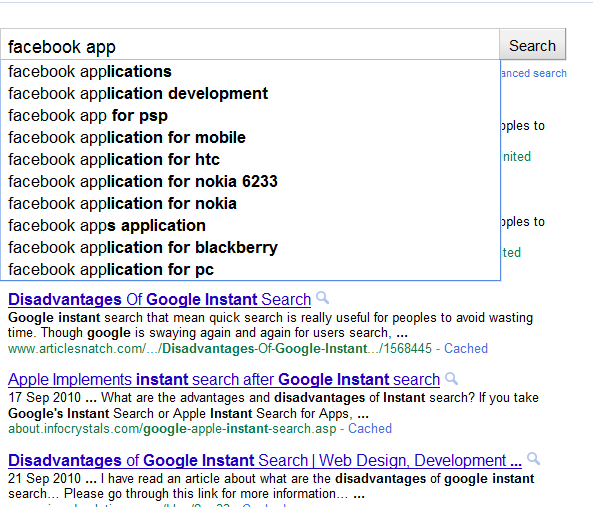Pick suggestion 'facebook app for psp'

[x=250, y=115]
